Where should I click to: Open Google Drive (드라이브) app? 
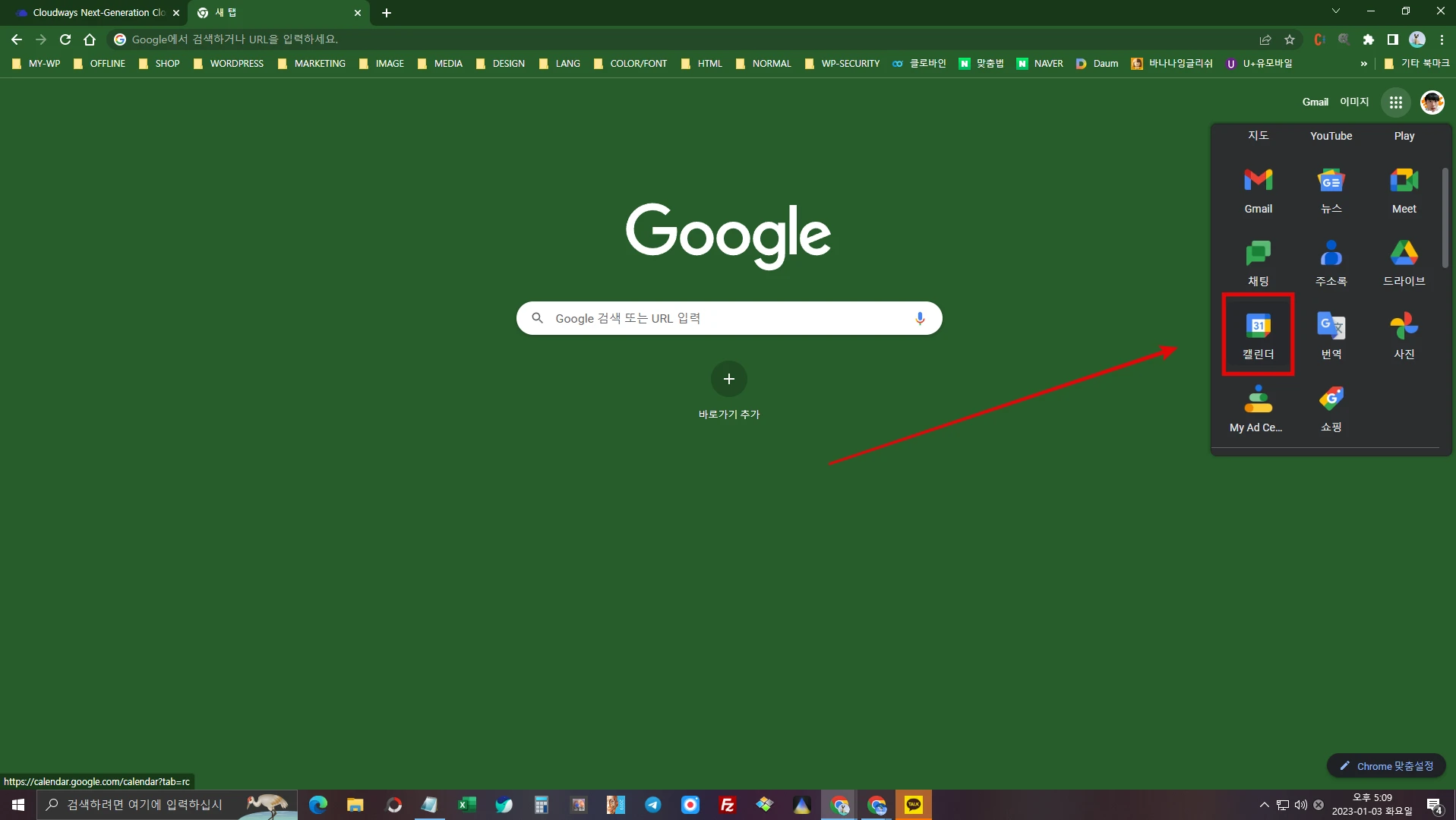1404,263
